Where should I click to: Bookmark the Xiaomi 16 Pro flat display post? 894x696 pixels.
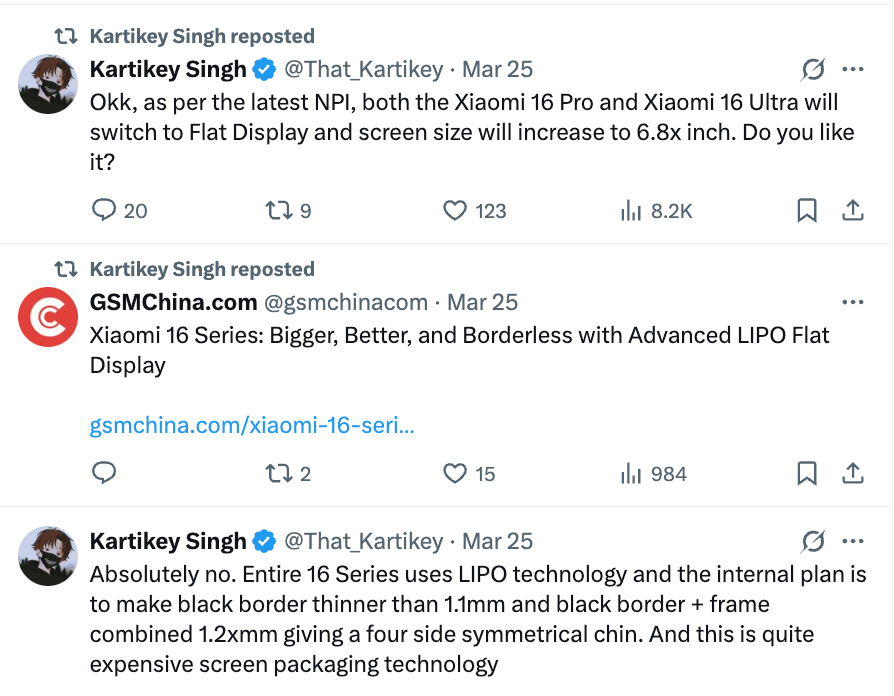coord(807,211)
